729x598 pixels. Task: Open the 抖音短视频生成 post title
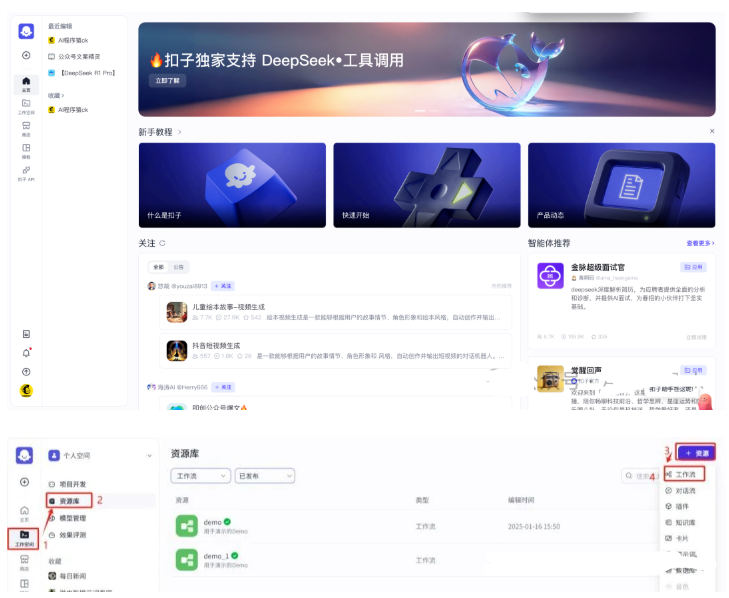(216, 346)
